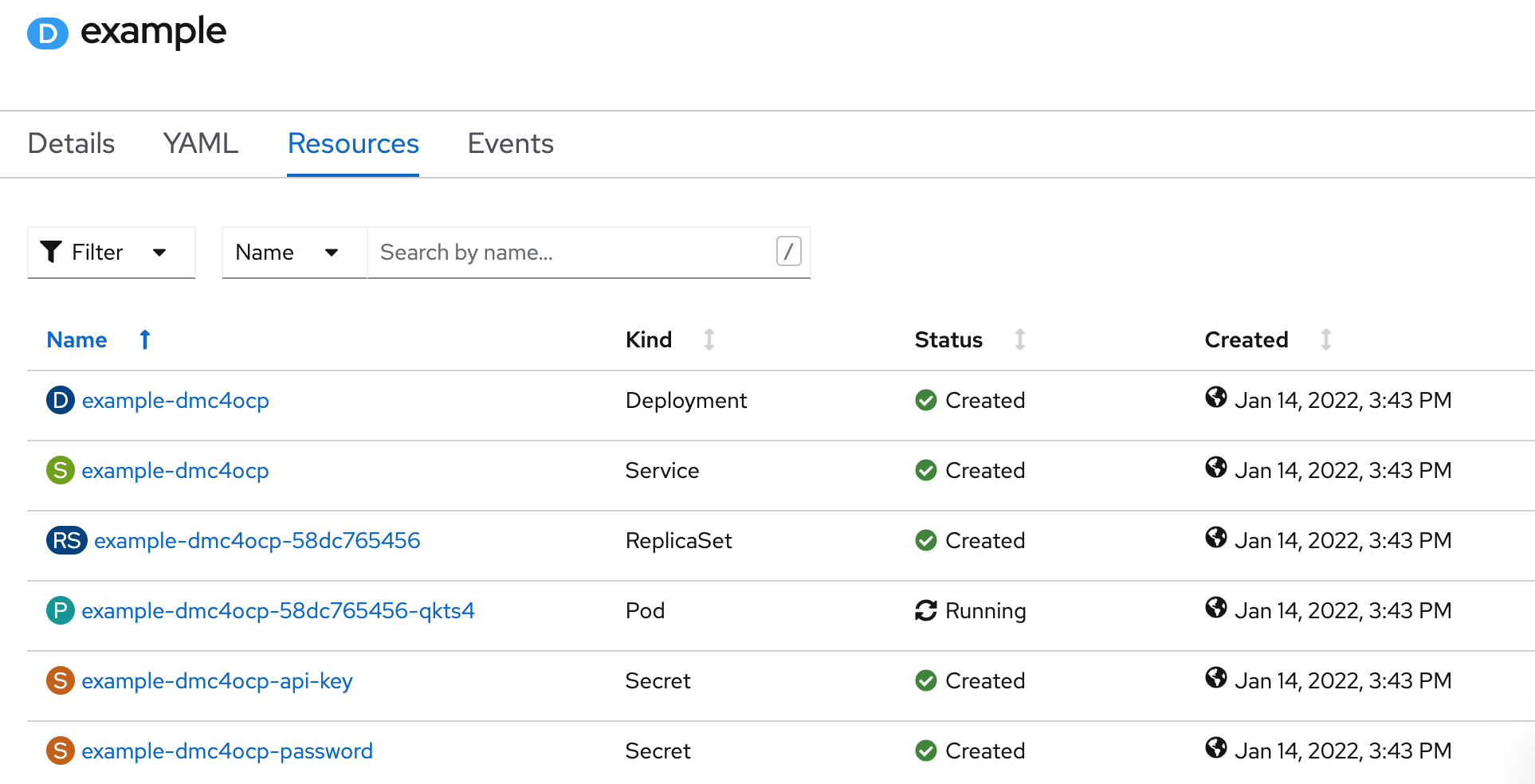Open the example-dmc4ocp-58dc765456-qkts4 pod link
This screenshot has height=784, width=1535.
[x=279, y=610]
